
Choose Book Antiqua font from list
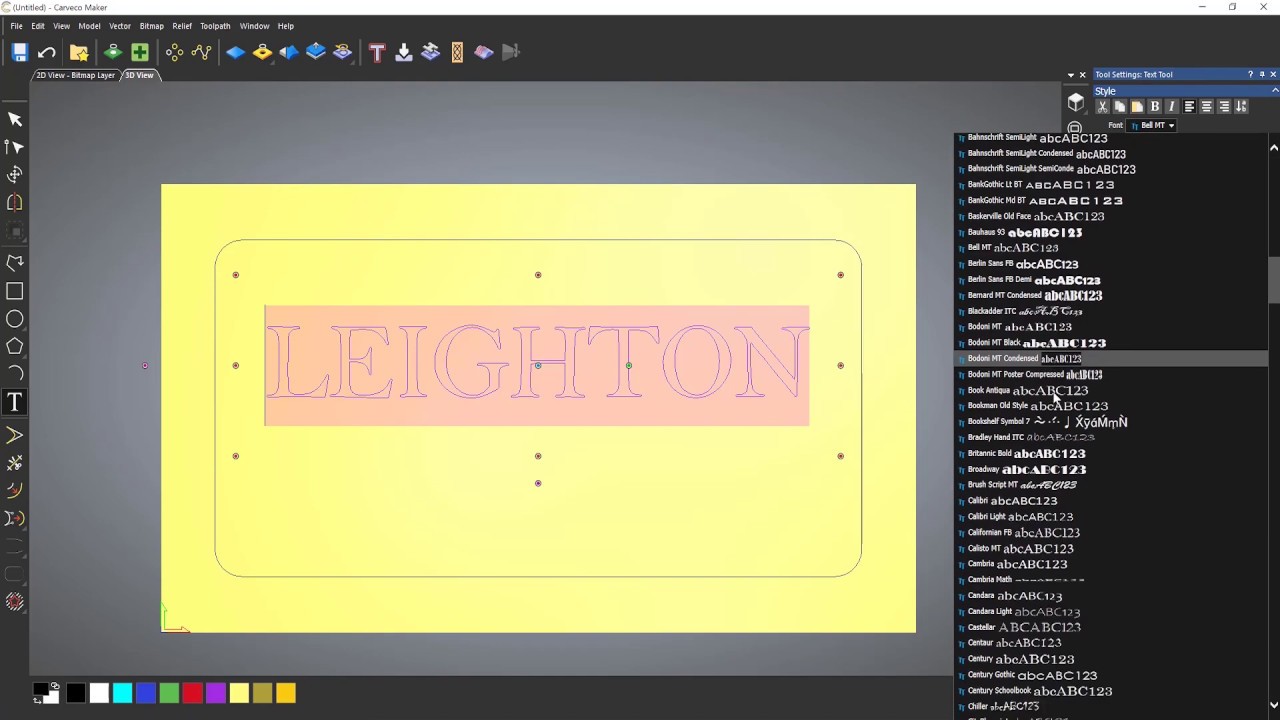pyautogui.click(x=1111, y=390)
